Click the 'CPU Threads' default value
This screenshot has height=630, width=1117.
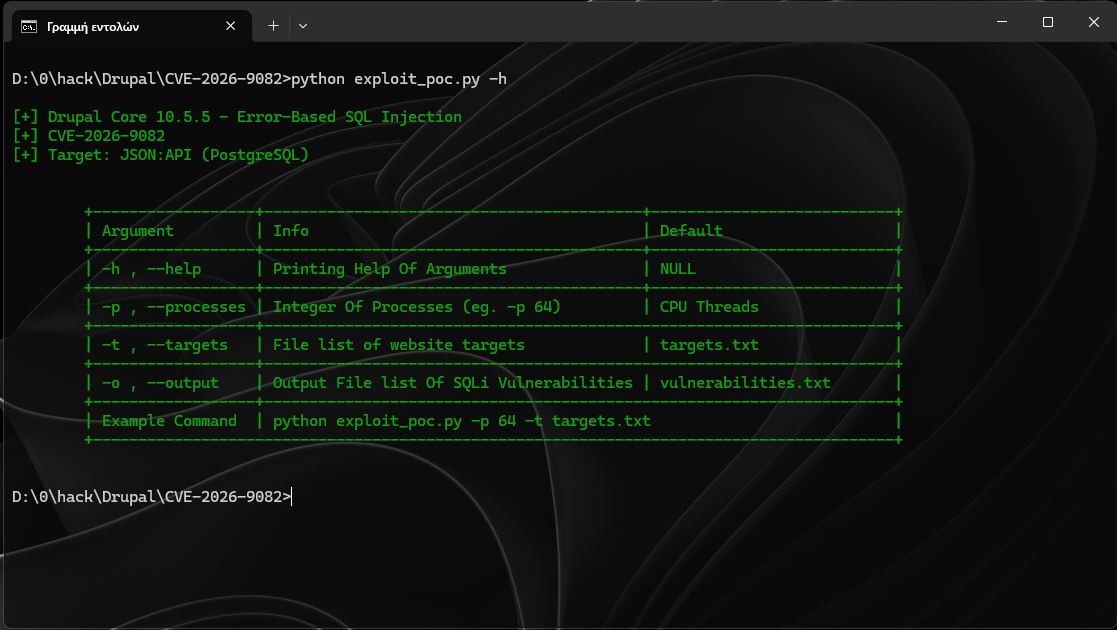point(709,307)
